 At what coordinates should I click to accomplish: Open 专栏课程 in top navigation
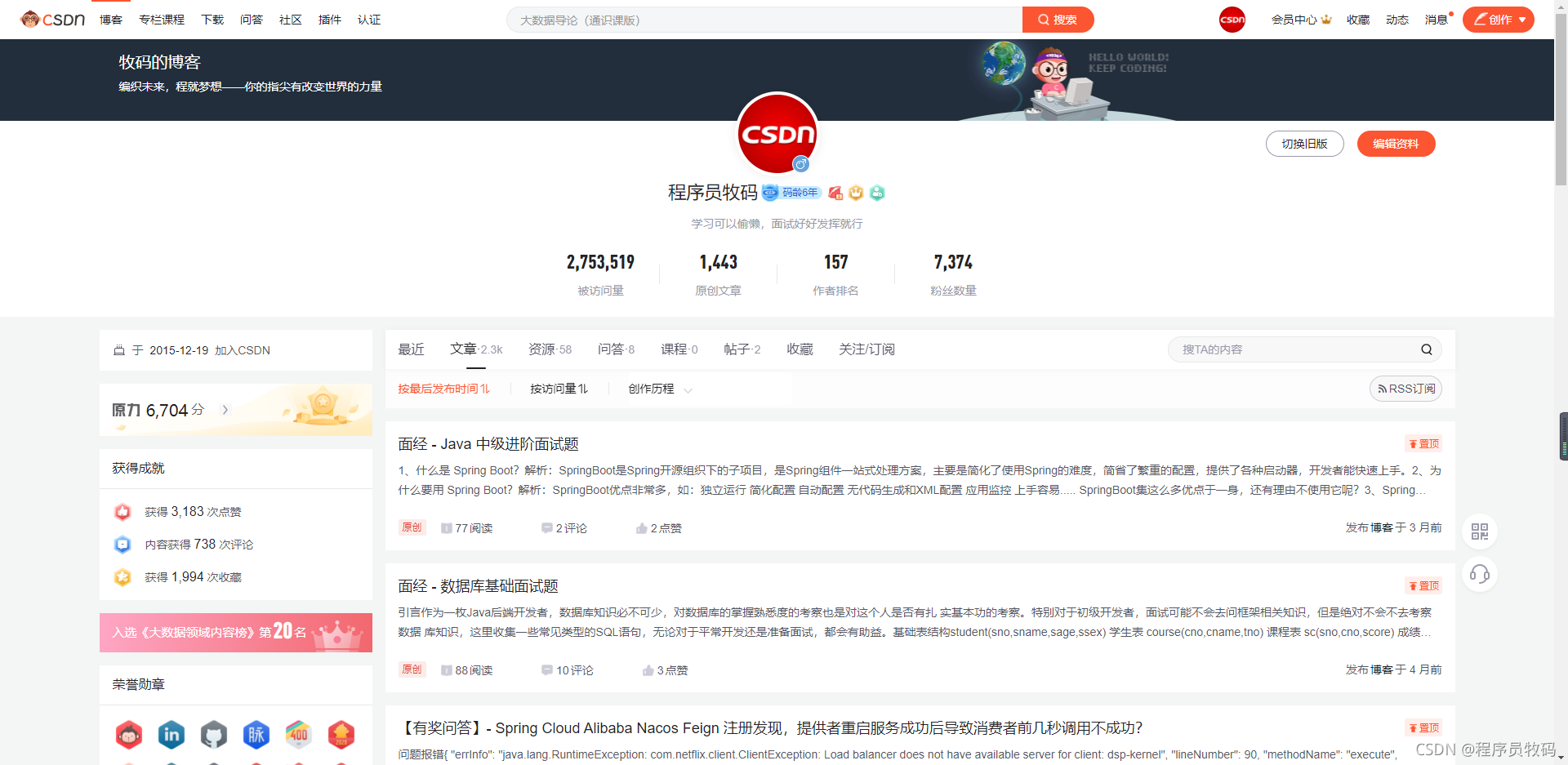click(162, 20)
